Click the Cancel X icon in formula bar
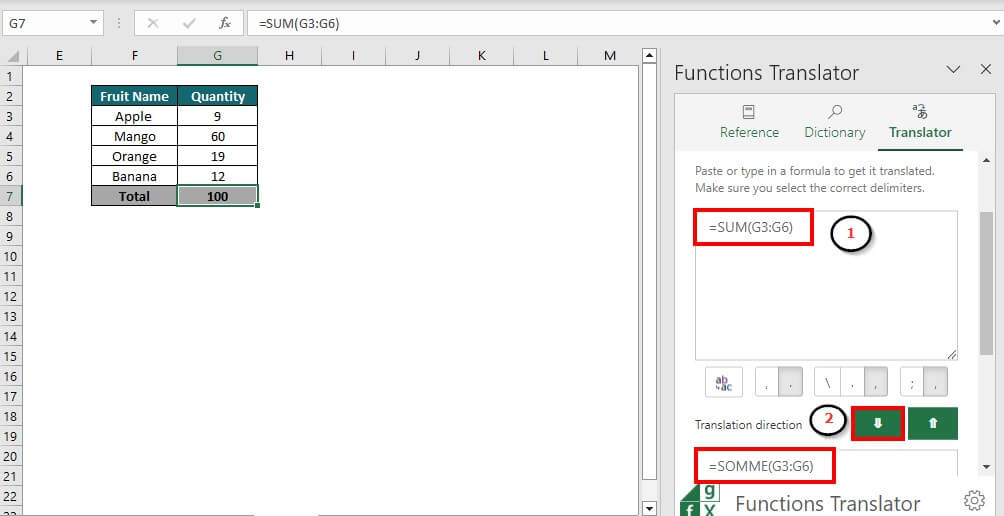Screen dimensions: 1004x516 click(x=152, y=24)
